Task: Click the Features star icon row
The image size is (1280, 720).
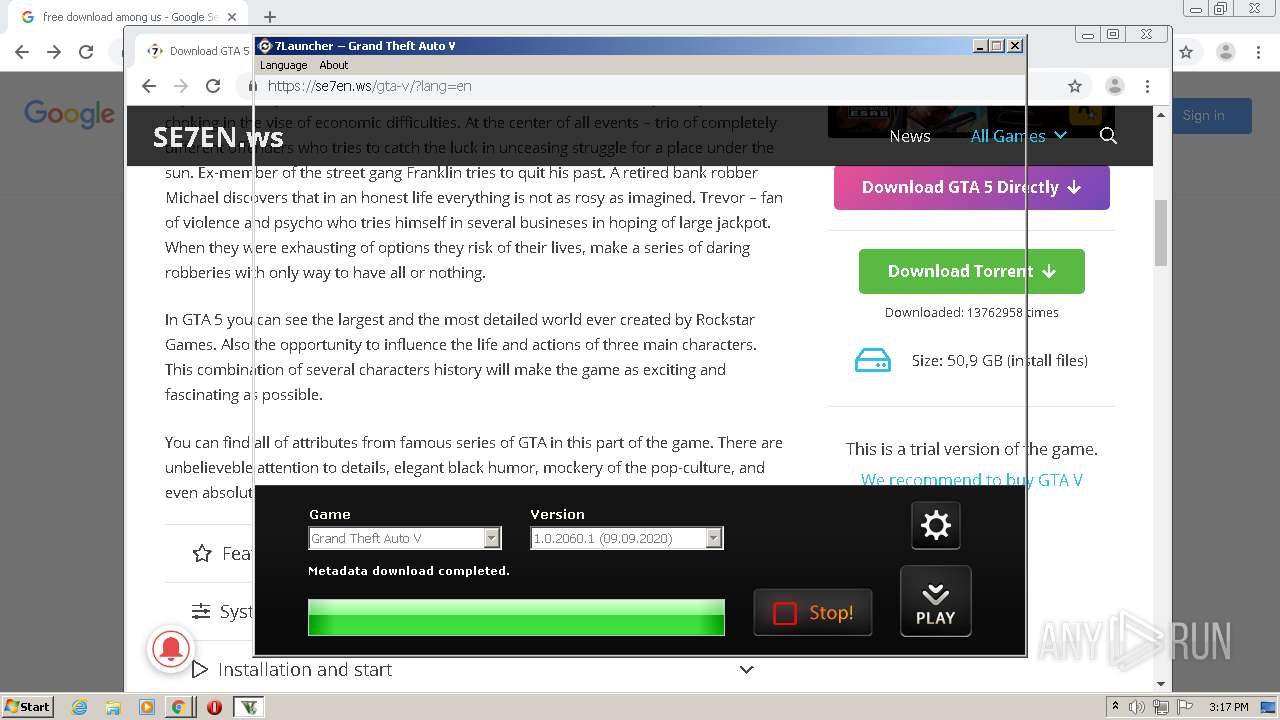Action: [x=202, y=553]
